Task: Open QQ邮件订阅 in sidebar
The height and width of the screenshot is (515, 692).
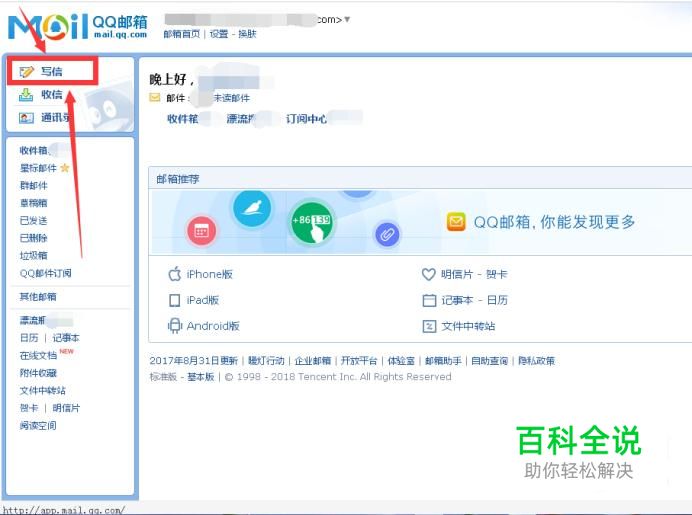Action: (x=45, y=273)
